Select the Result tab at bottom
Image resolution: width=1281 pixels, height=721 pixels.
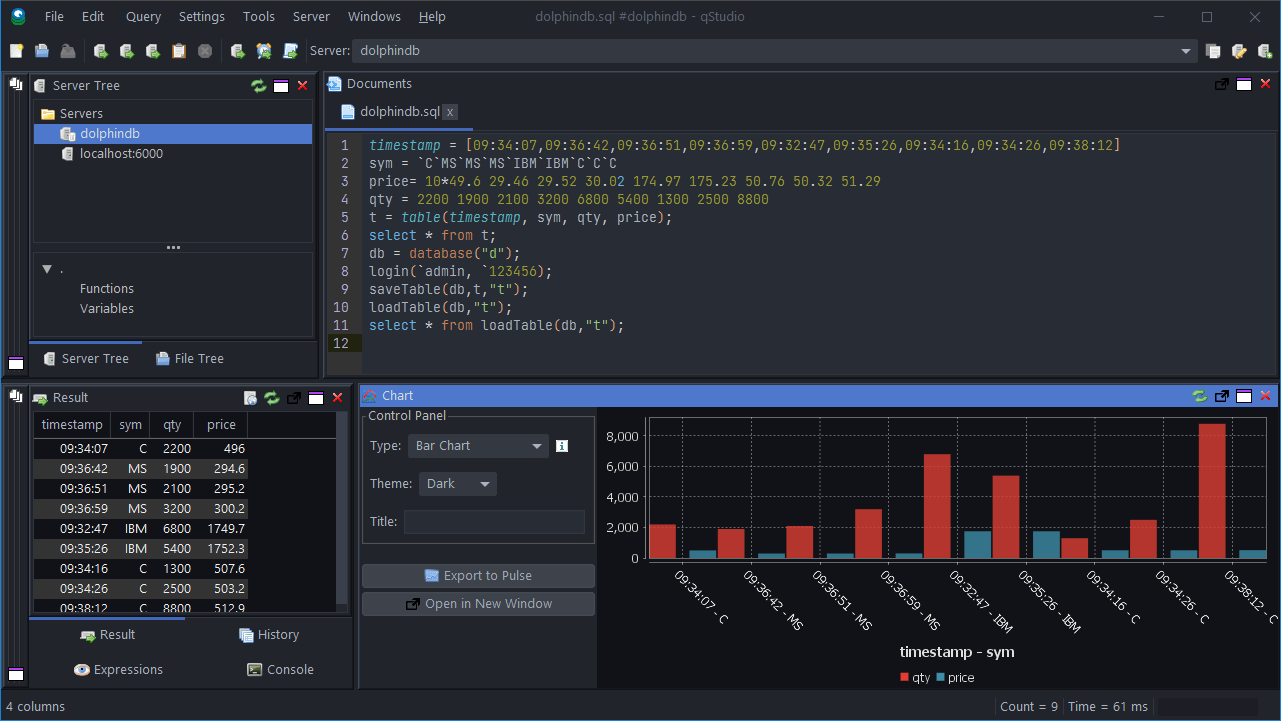pos(107,635)
